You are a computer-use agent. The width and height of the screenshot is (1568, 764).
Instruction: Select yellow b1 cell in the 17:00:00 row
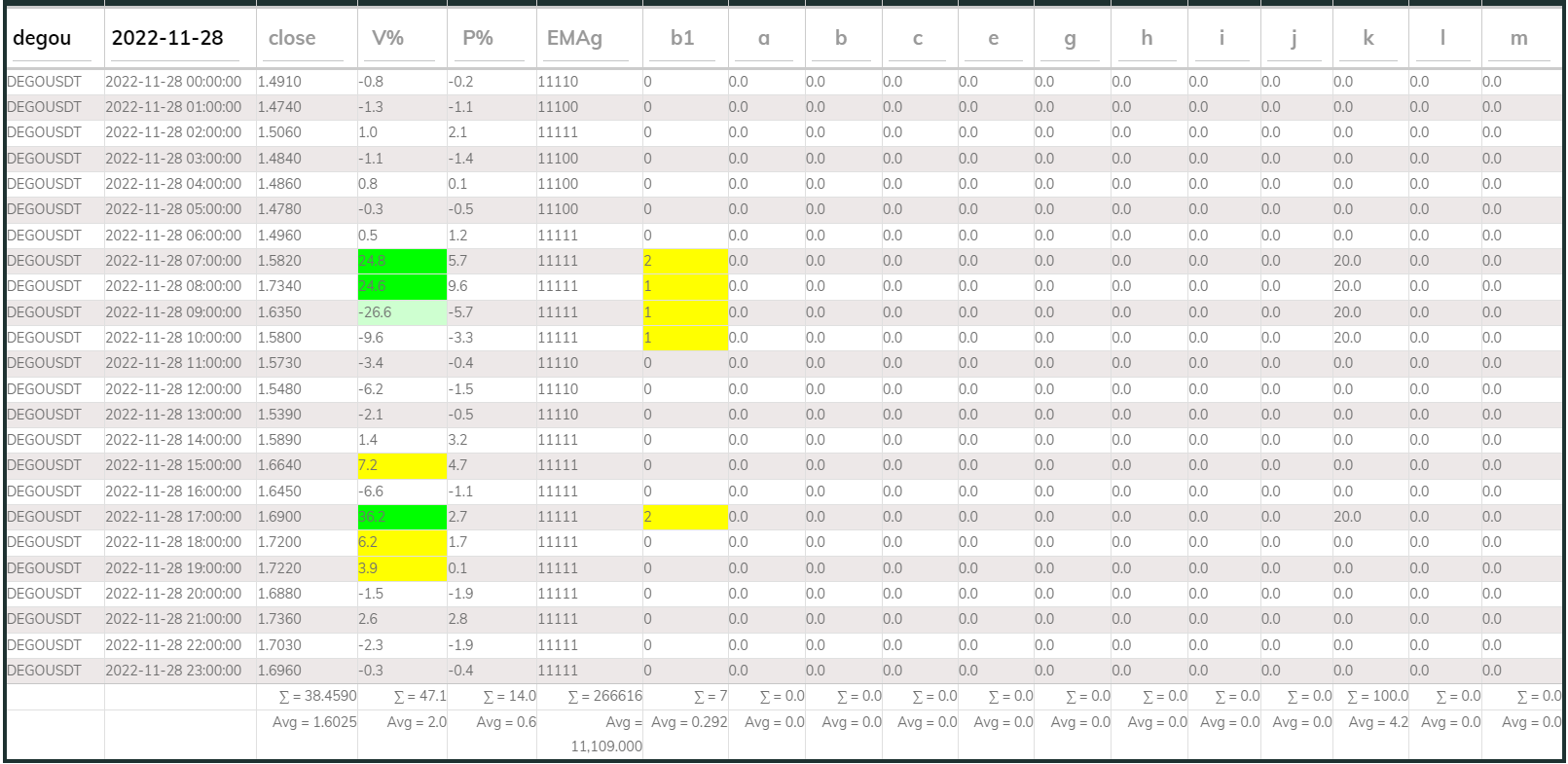684,517
